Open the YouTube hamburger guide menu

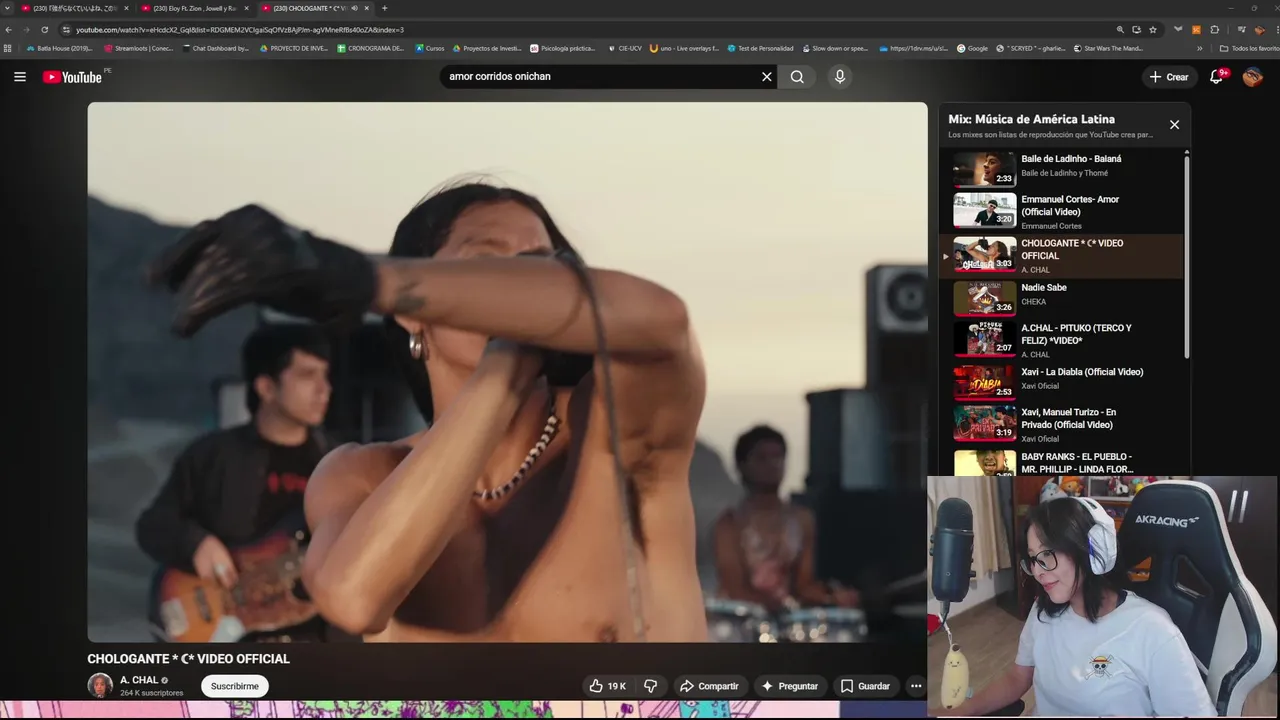[20, 77]
